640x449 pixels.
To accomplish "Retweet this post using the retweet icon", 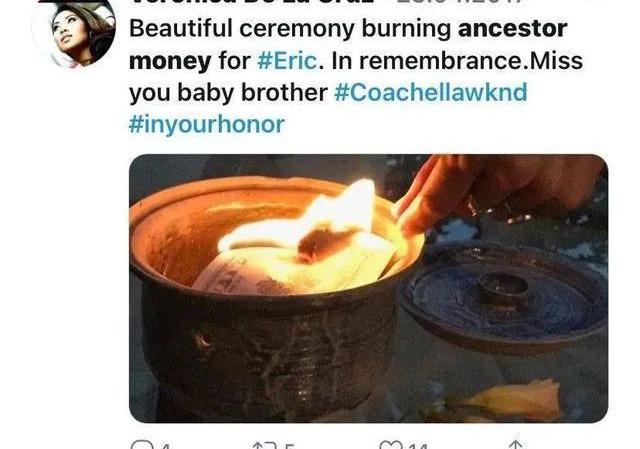I will click(x=264, y=445).
